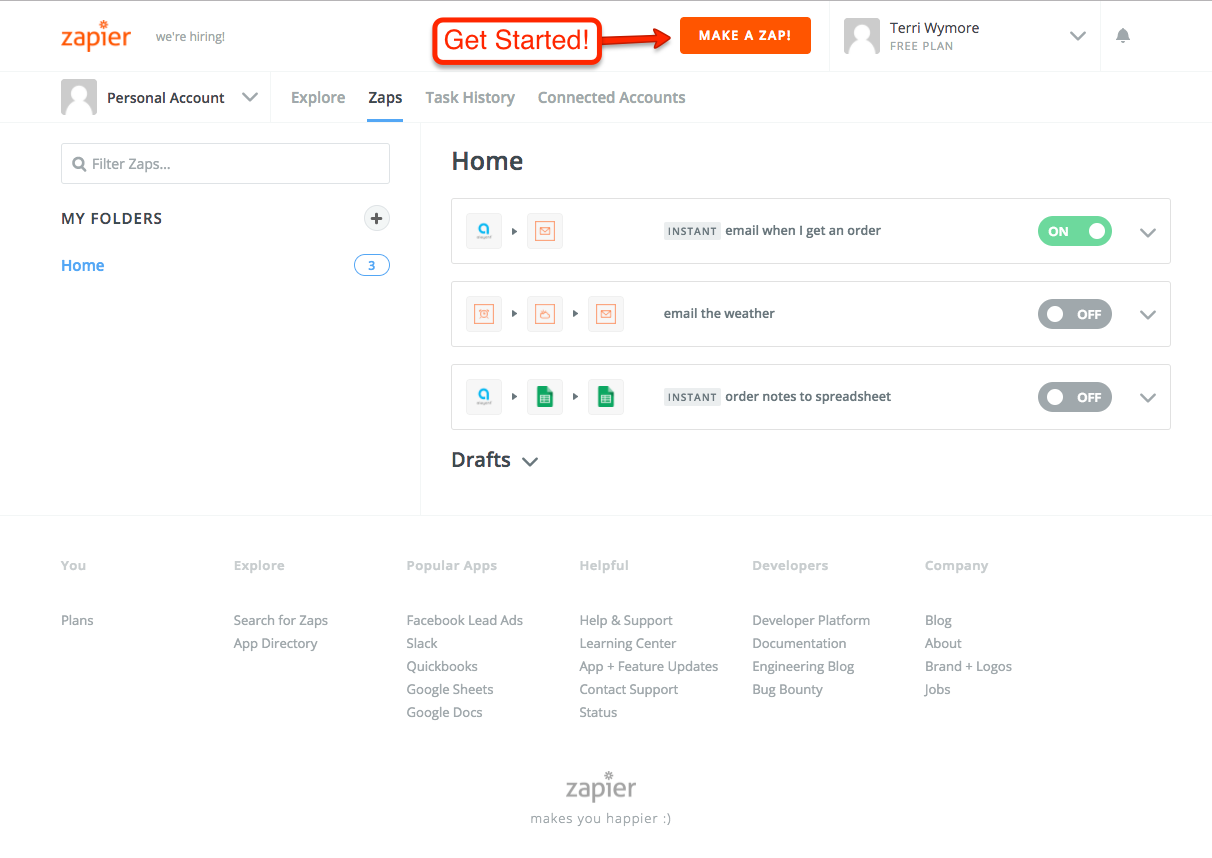
Task: Turn off 'email when I get an order' zap
Action: 1075,231
